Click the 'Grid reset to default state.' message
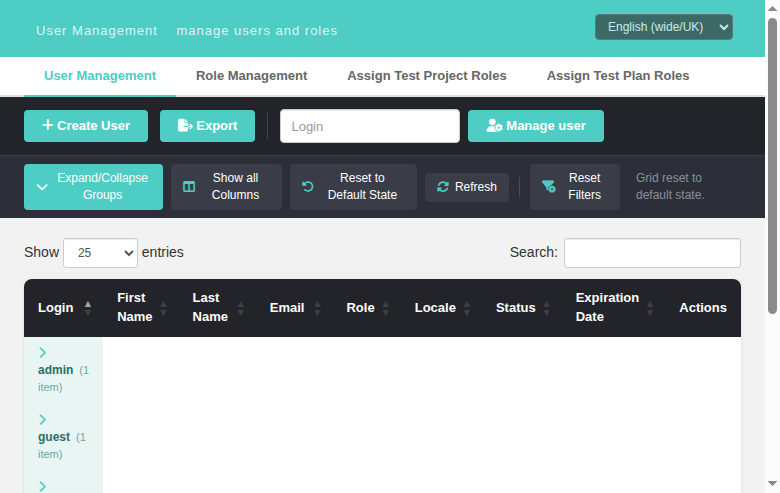Image resolution: width=780 pixels, height=493 pixels. [x=670, y=187]
